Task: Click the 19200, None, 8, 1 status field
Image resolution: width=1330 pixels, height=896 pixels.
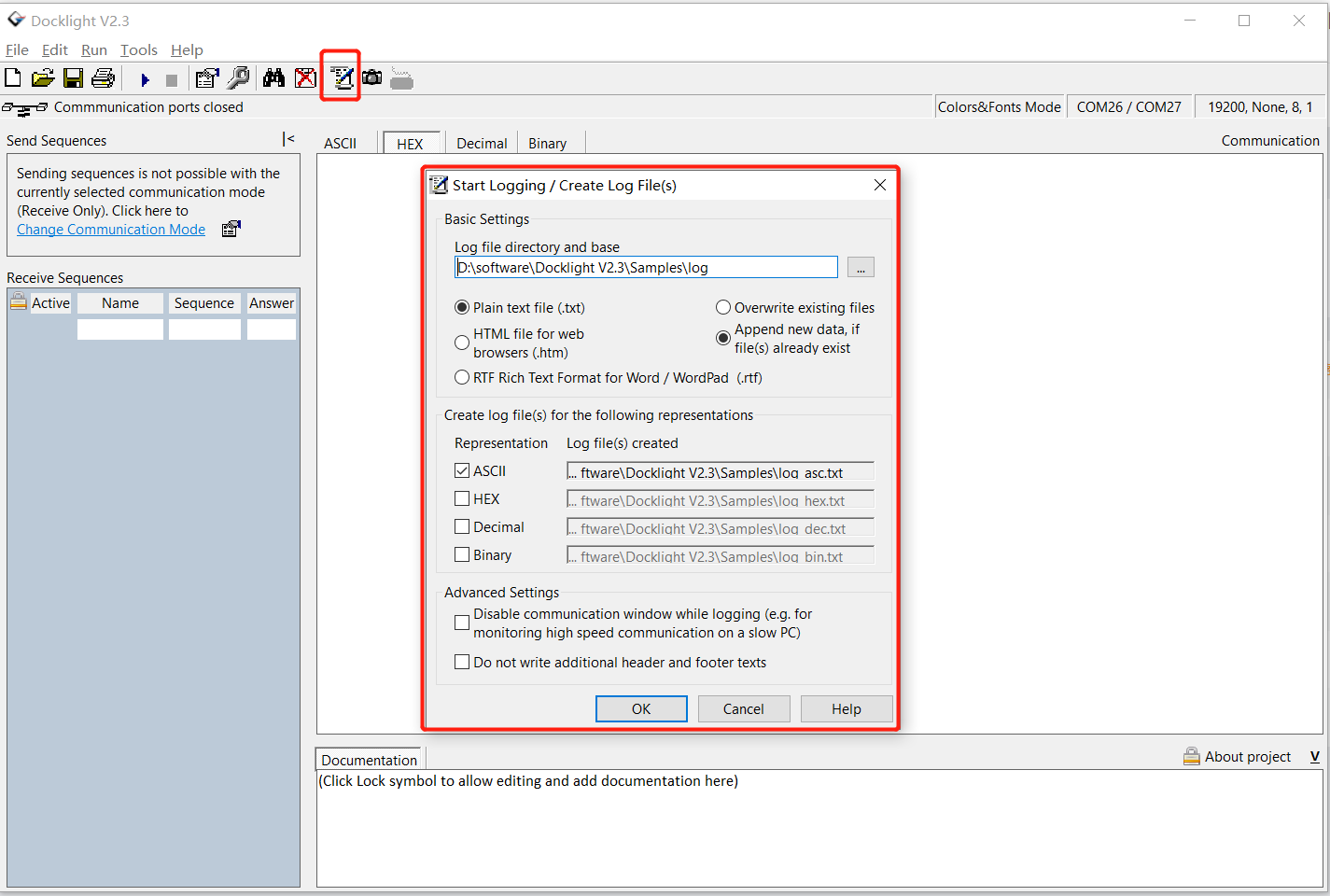Action: coord(1260,107)
